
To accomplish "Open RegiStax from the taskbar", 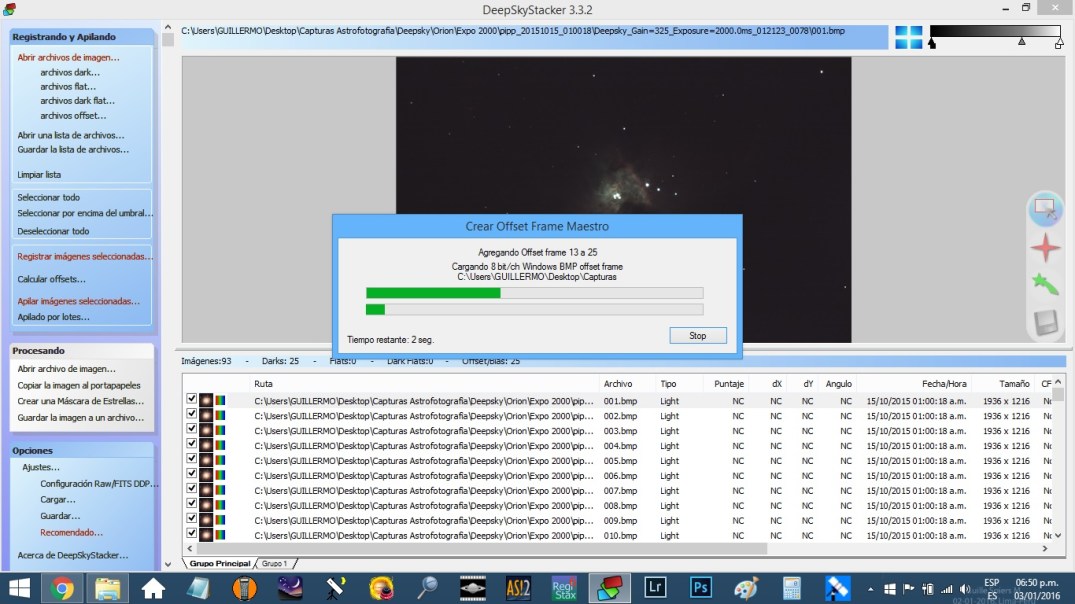I will click(563, 588).
